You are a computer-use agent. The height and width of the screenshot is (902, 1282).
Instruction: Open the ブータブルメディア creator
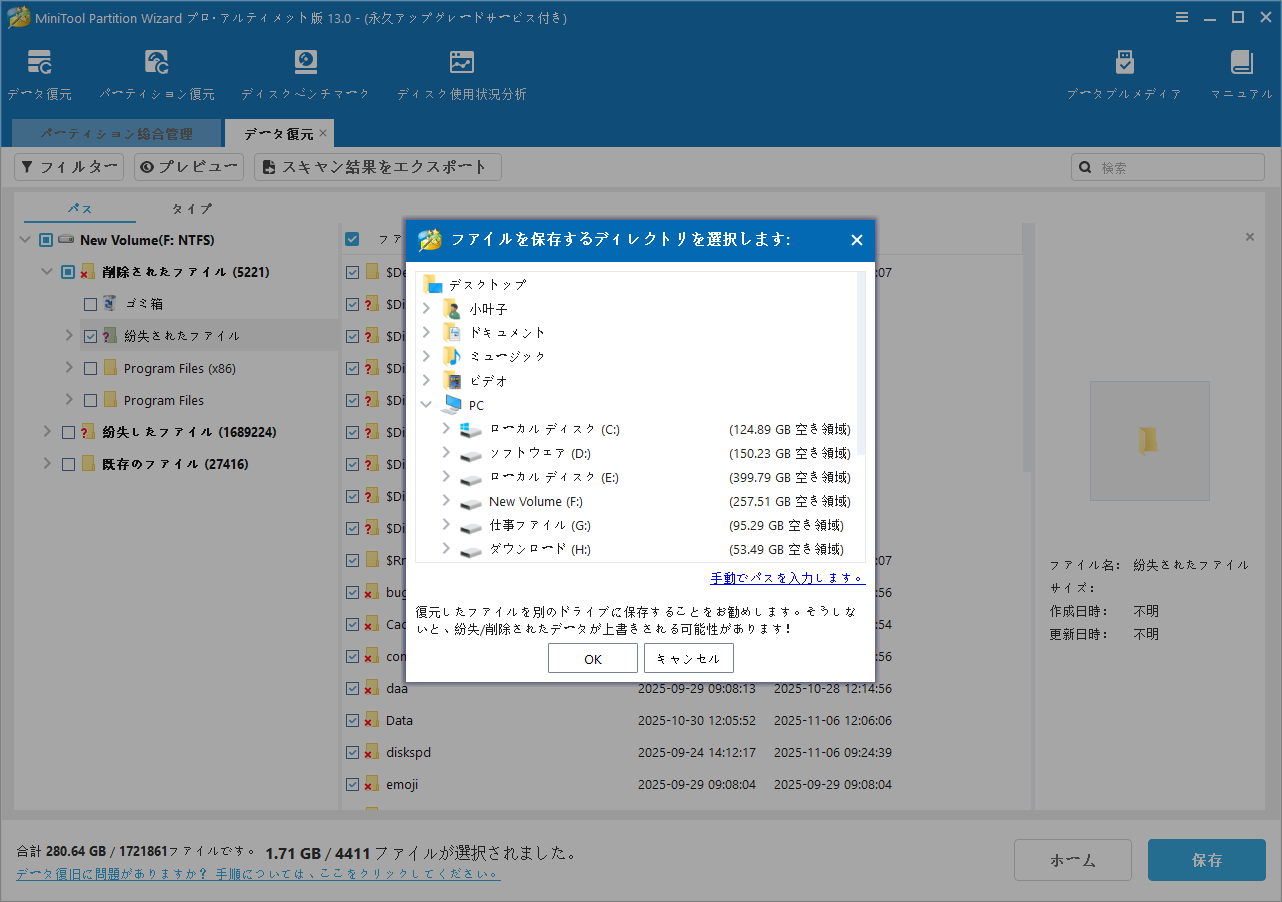1124,72
